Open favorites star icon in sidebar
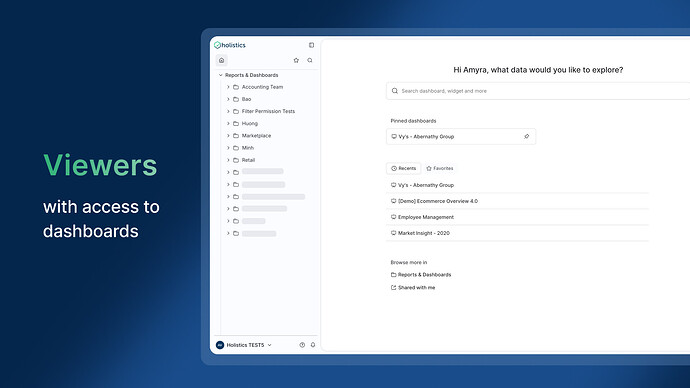The height and width of the screenshot is (388, 690). click(296, 60)
